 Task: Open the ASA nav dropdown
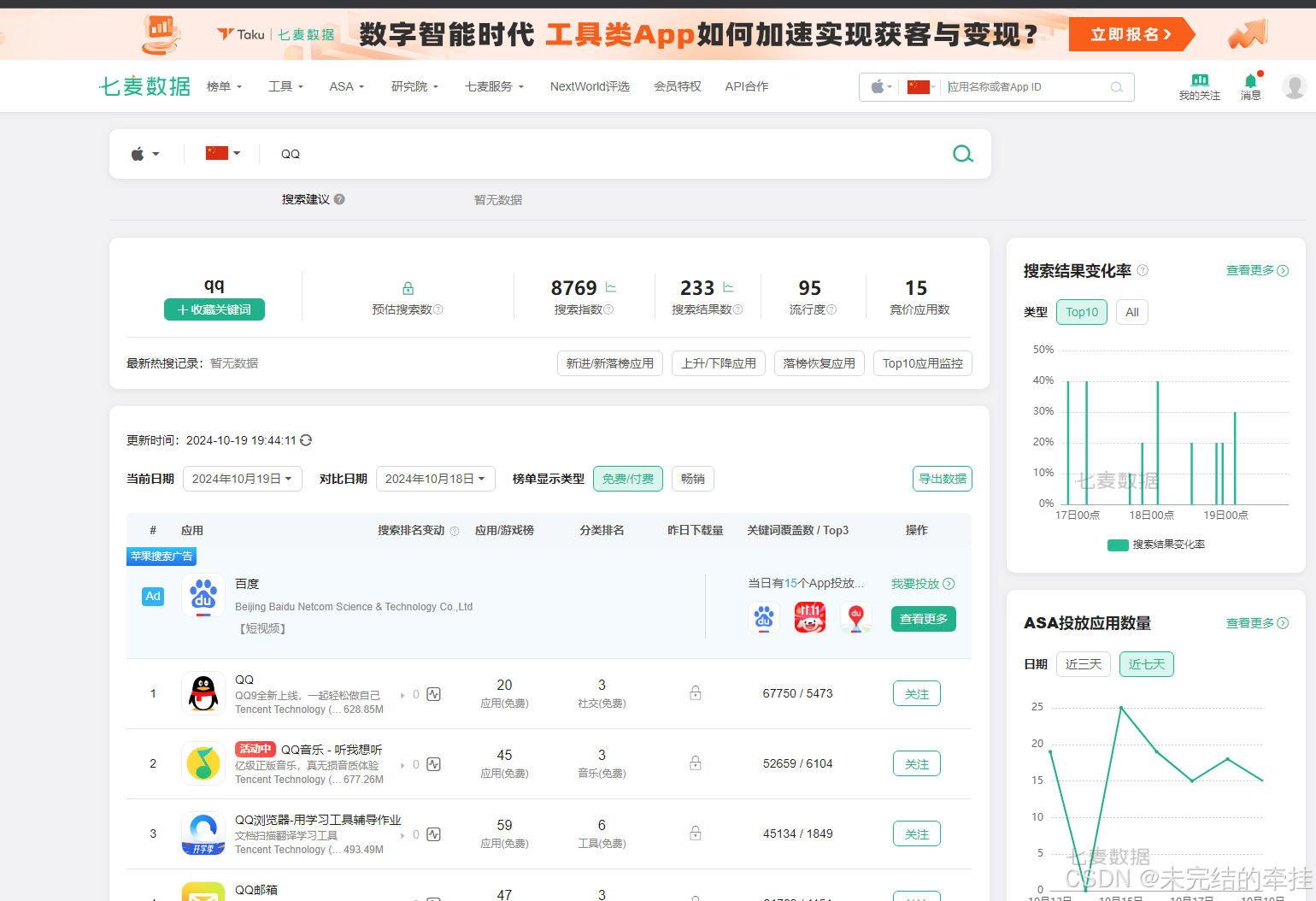pos(347,86)
